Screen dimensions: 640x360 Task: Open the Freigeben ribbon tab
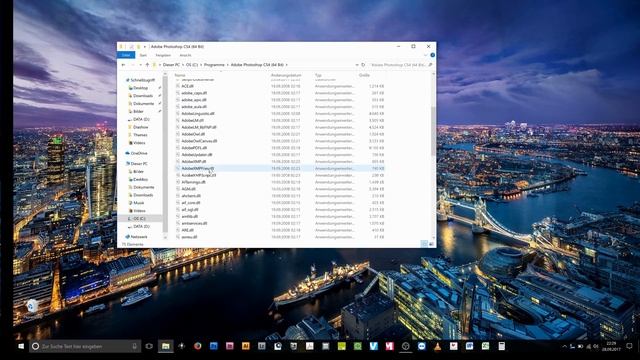tap(163, 55)
